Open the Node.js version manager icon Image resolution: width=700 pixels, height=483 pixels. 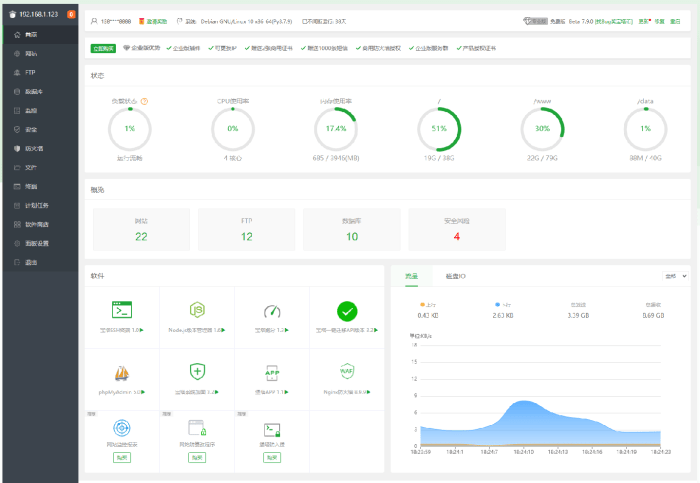(197, 310)
